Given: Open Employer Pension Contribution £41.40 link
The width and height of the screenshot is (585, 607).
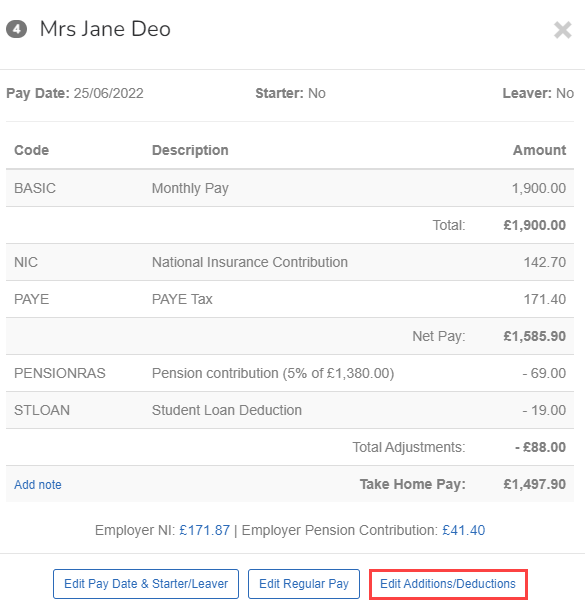Looking at the screenshot, I should (463, 530).
